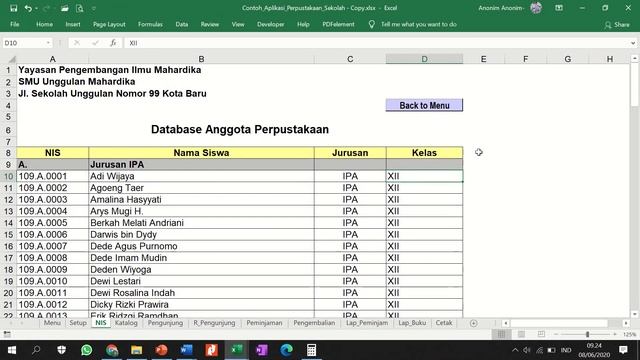The width and height of the screenshot is (640, 360).
Task: Switch to the Cetak sheet tab
Action: pyautogui.click(x=444, y=323)
